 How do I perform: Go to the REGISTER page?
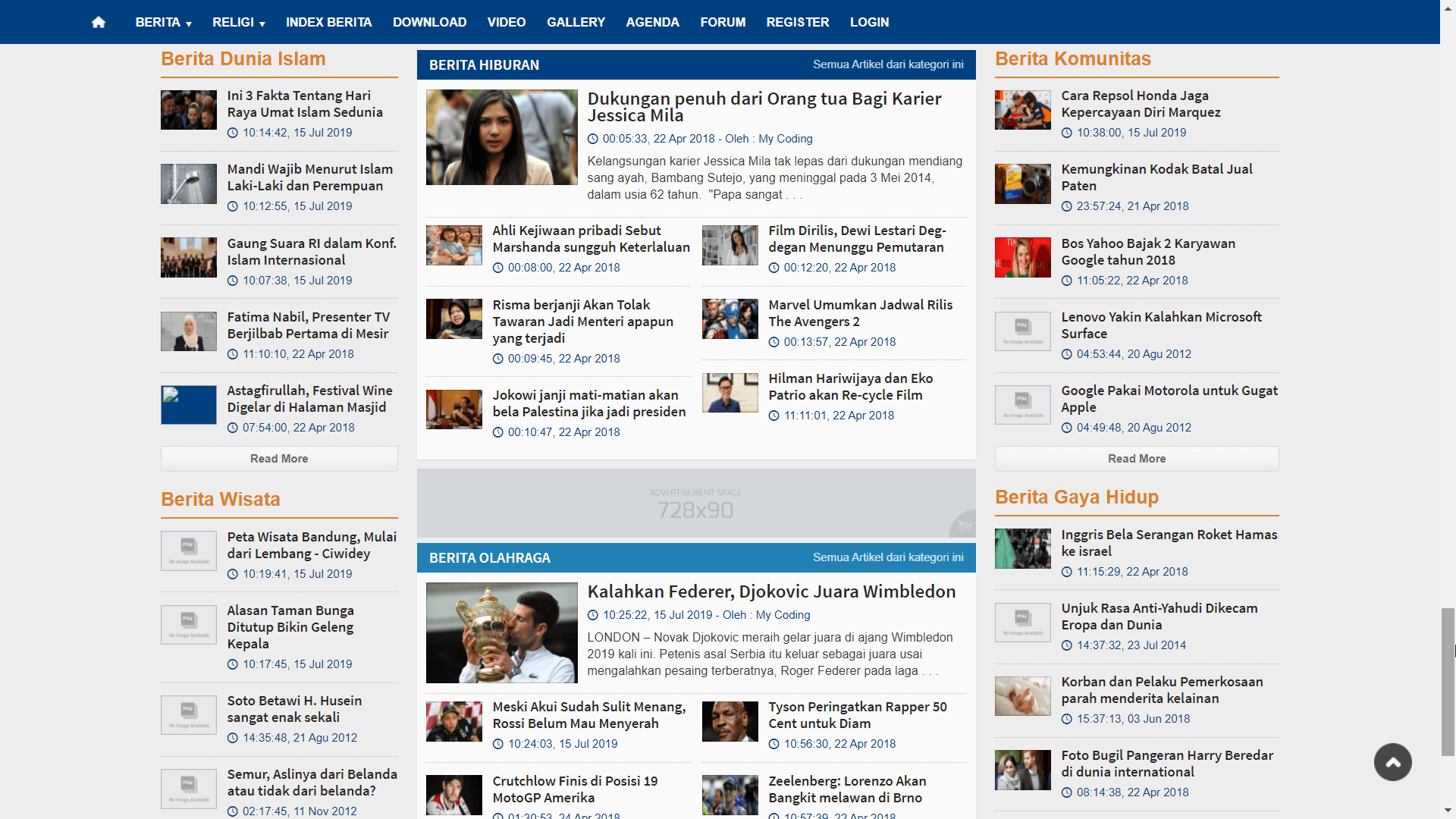pos(797,22)
